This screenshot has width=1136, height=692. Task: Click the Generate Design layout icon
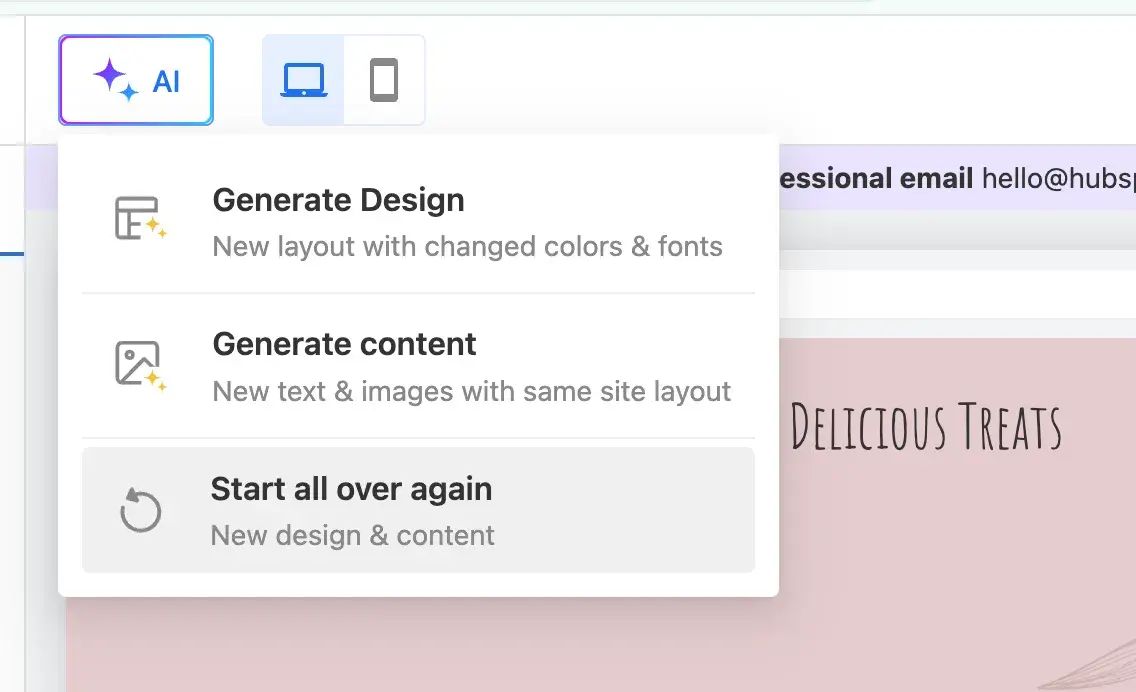tap(139, 218)
